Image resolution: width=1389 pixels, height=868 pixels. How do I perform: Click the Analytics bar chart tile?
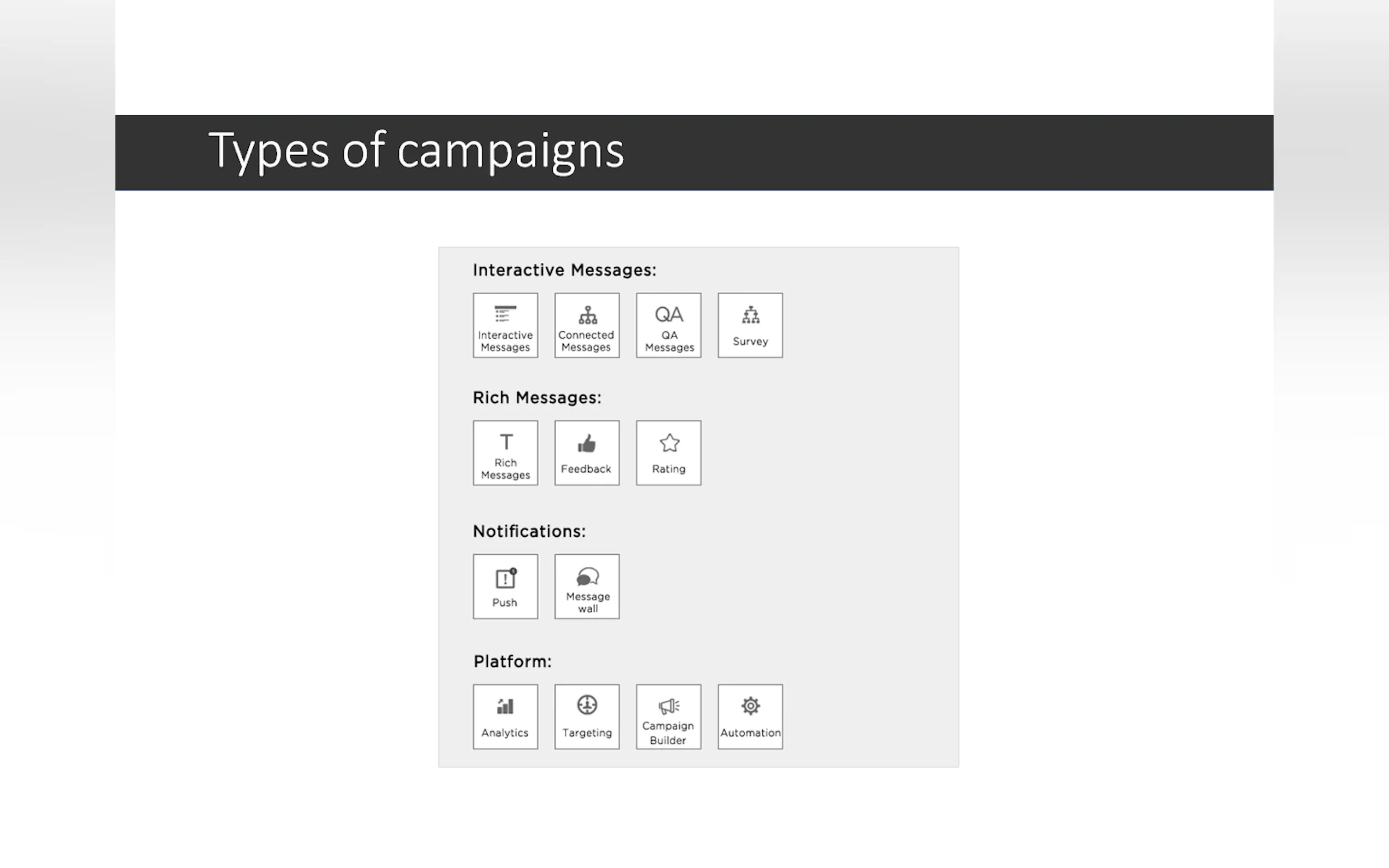click(x=505, y=717)
